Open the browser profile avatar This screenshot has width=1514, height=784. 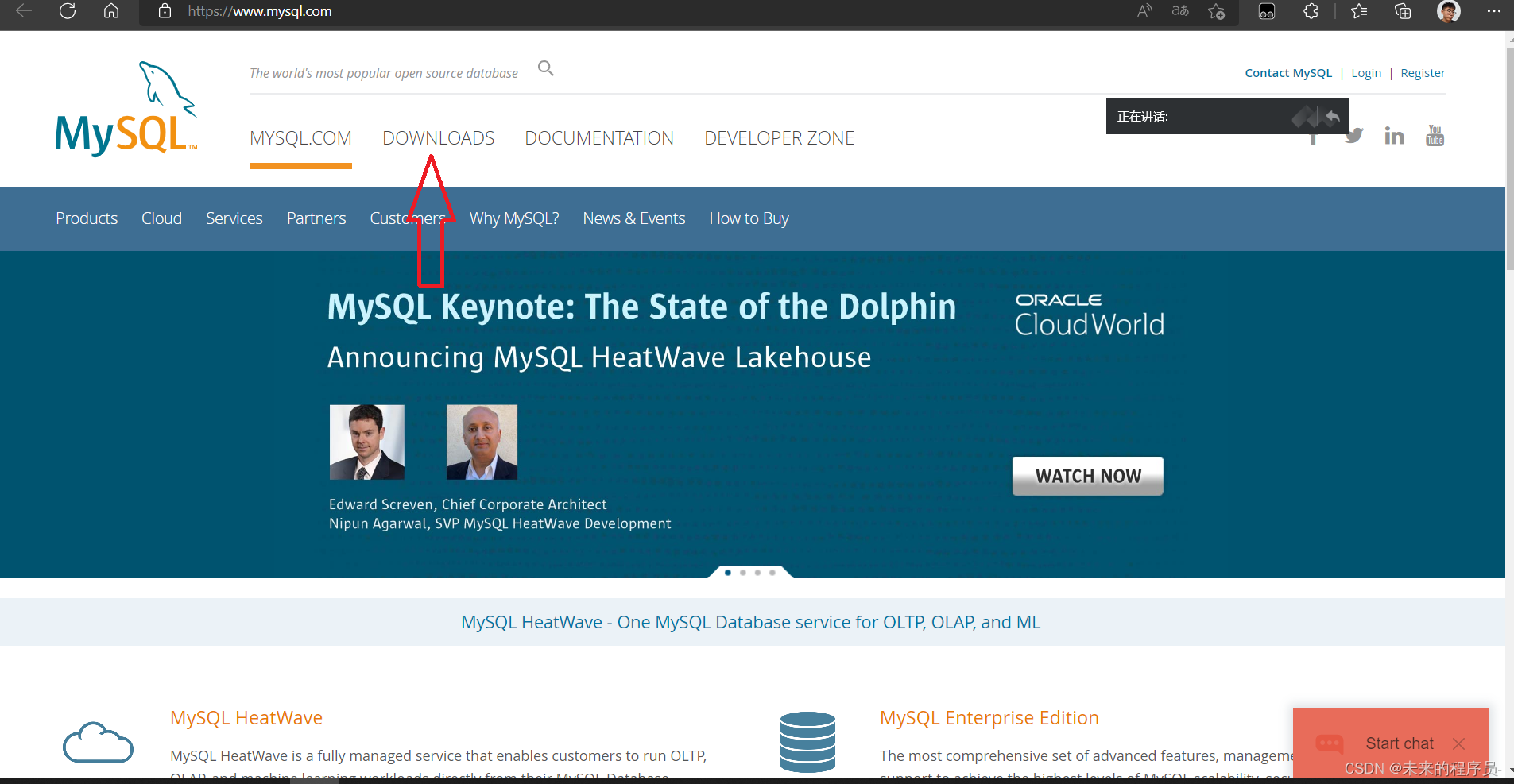[1448, 11]
